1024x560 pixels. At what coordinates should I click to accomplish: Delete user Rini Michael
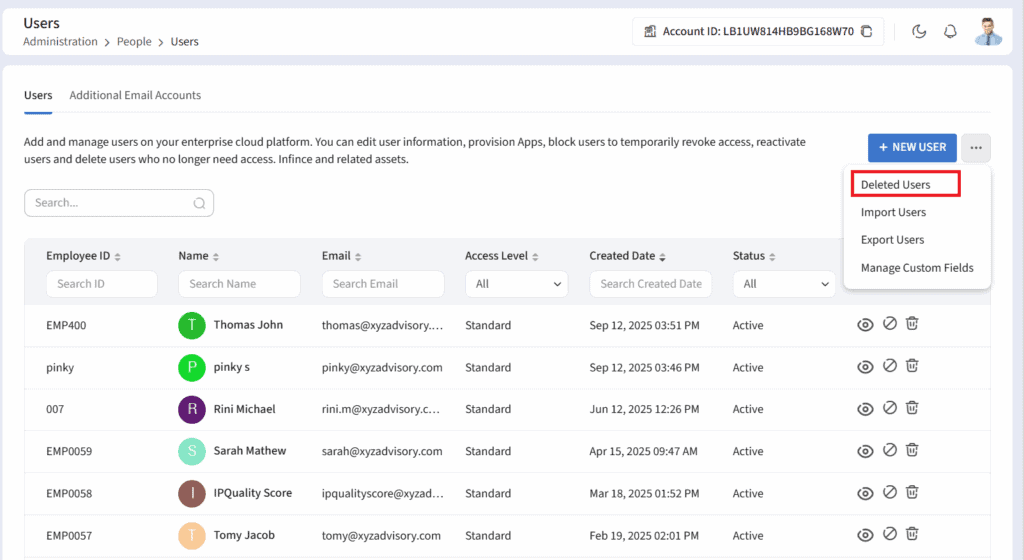912,408
